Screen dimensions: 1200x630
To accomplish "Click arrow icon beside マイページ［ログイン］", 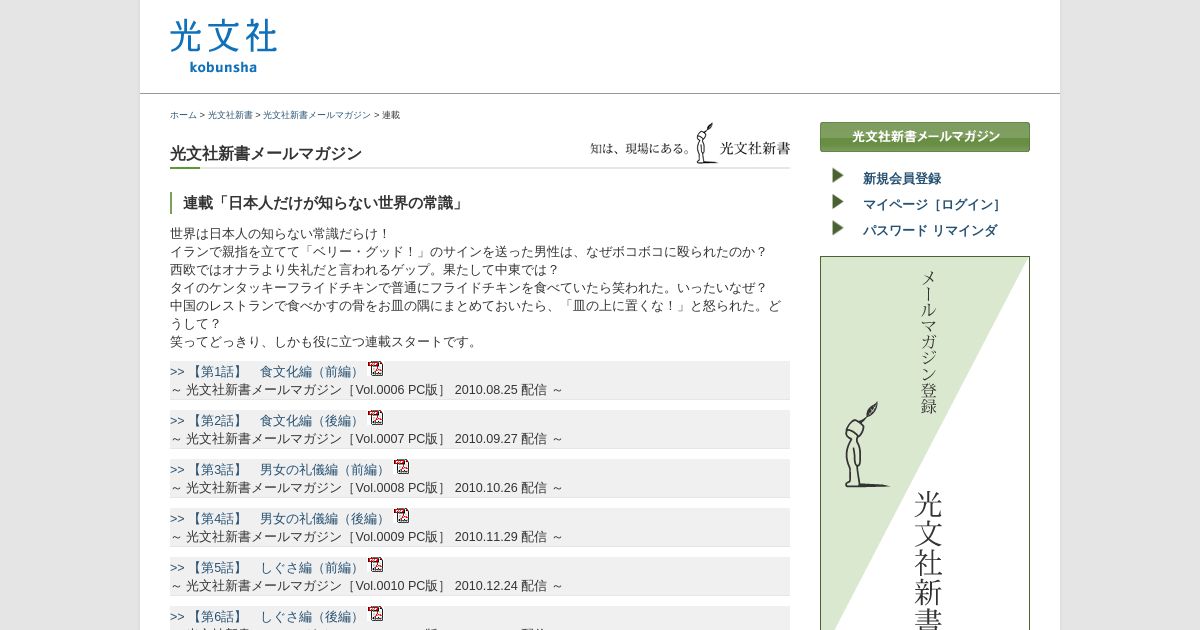I will click(x=838, y=202).
